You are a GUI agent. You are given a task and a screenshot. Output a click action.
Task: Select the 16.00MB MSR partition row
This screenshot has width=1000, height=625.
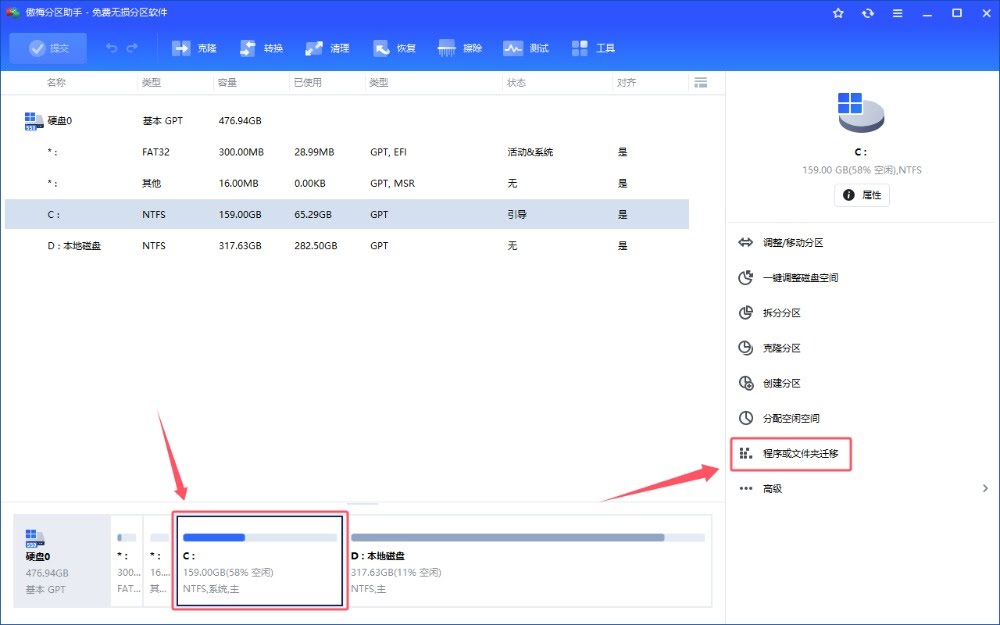click(x=347, y=183)
